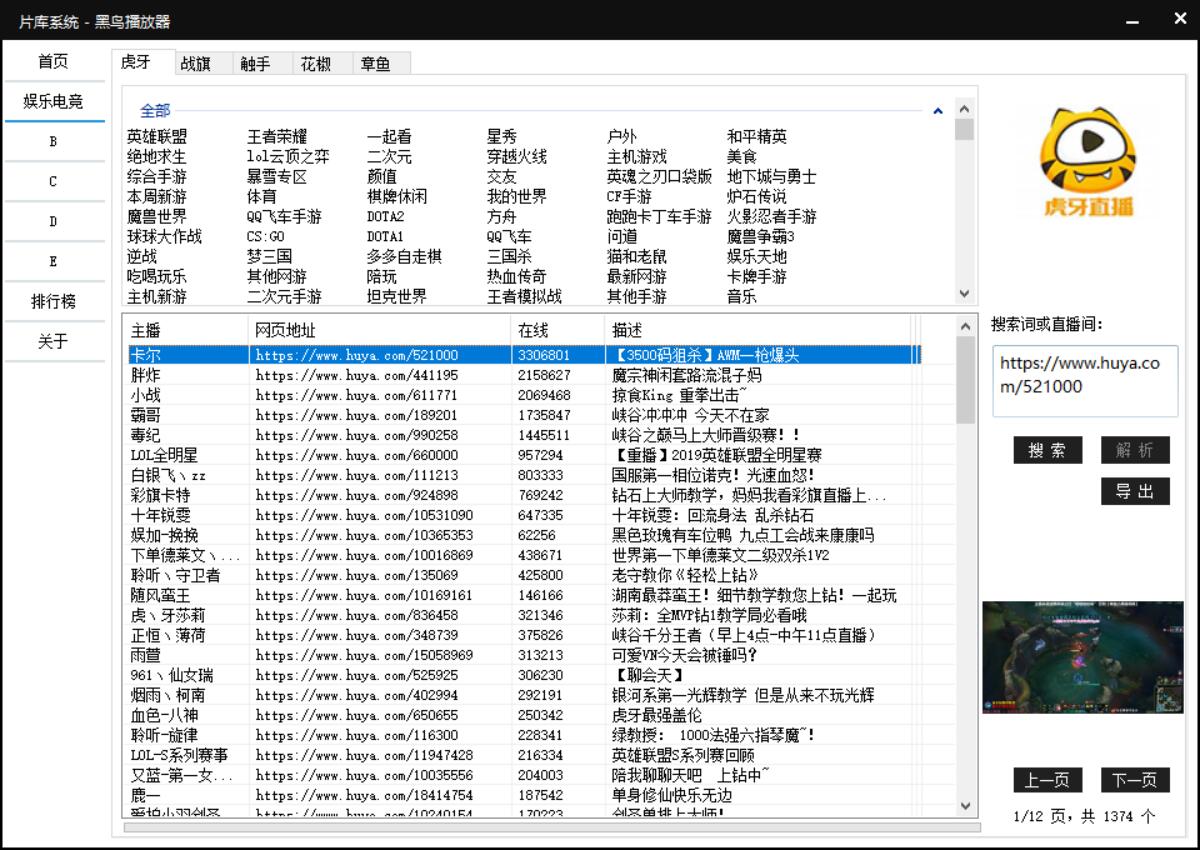
Task: Click the 导出 export button
Action: pos(1135,491)
